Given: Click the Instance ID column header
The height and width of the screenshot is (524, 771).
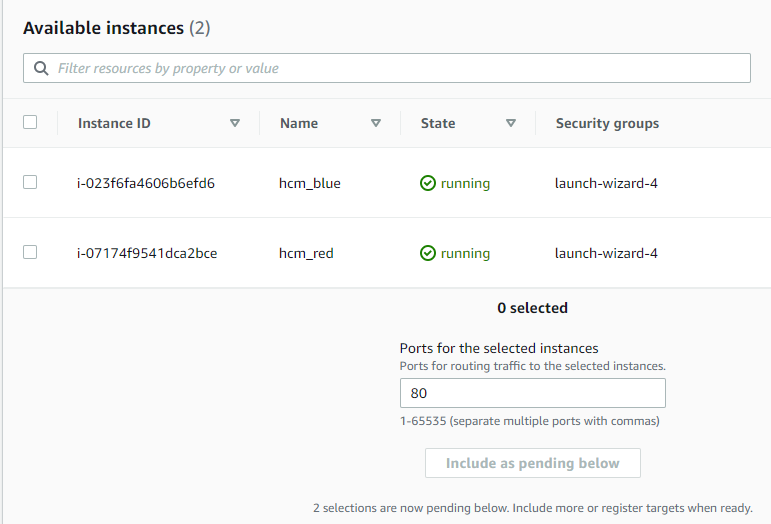Looking at the screenshot, I should coord(114,123).
